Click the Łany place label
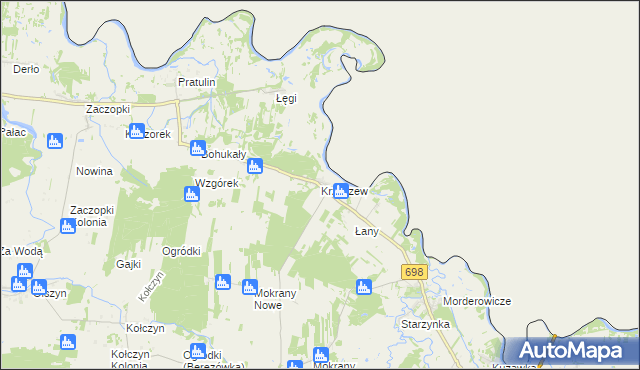 (x=367, y=232)
